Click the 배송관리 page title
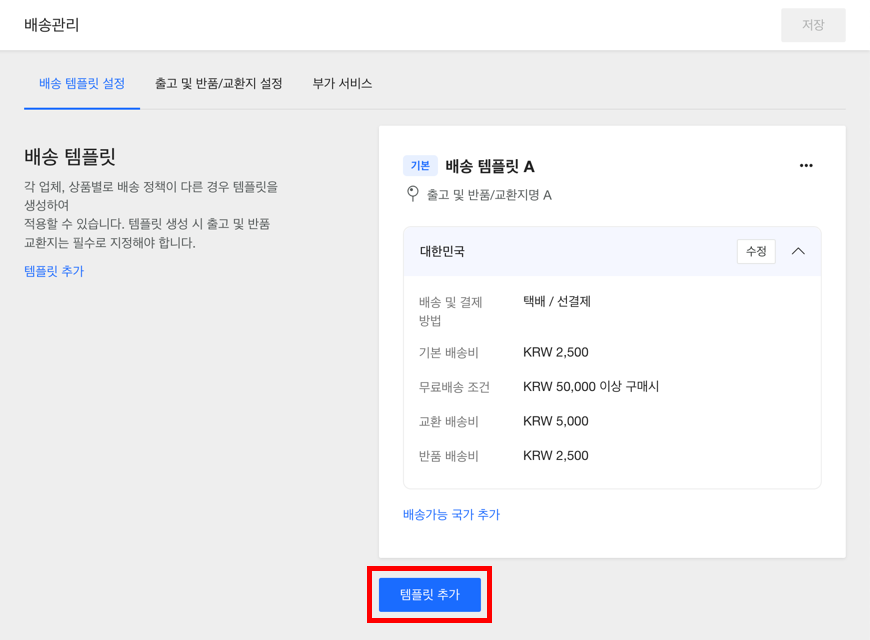 point(52,25)
